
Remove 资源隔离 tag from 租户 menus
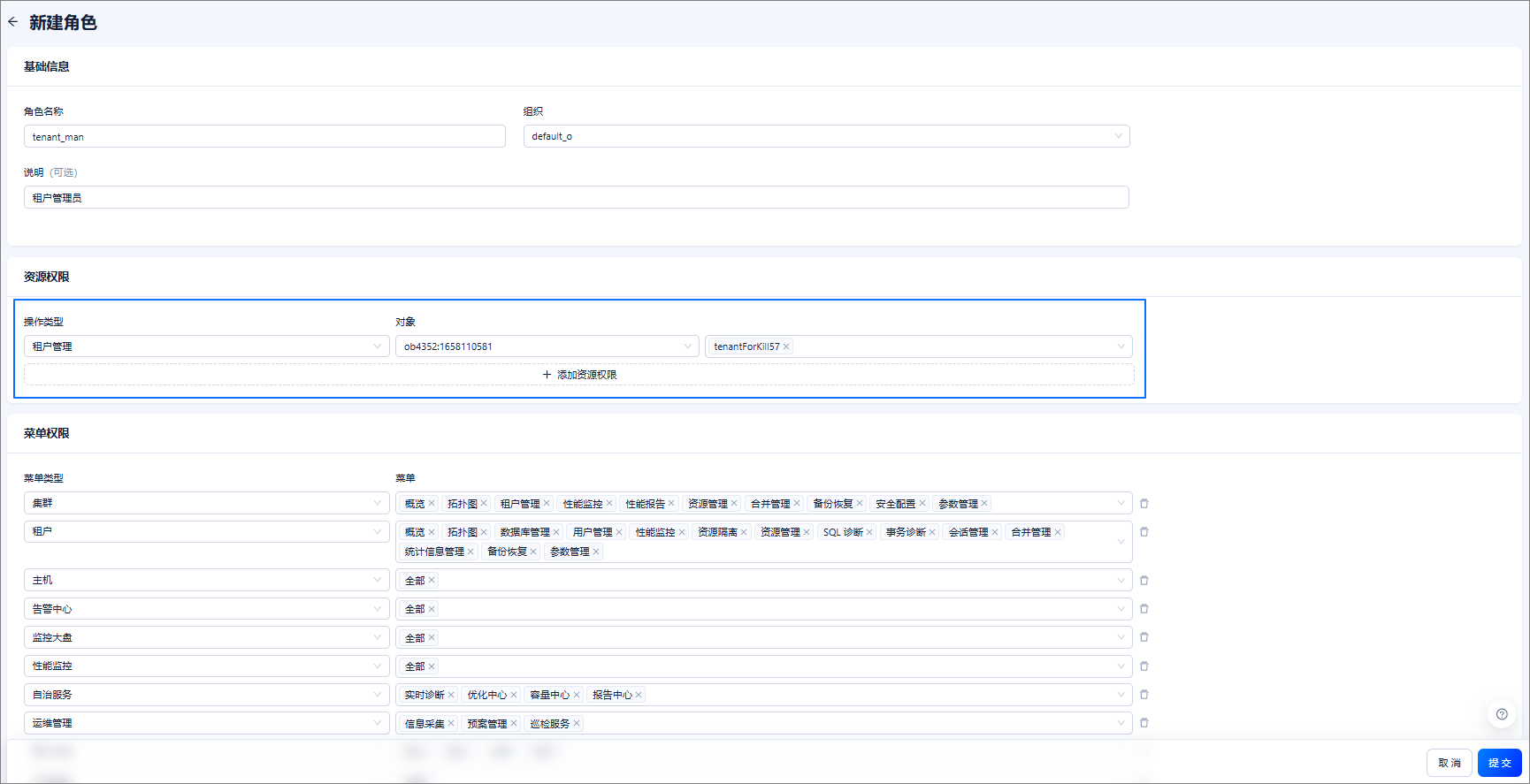tap(744, 532)
